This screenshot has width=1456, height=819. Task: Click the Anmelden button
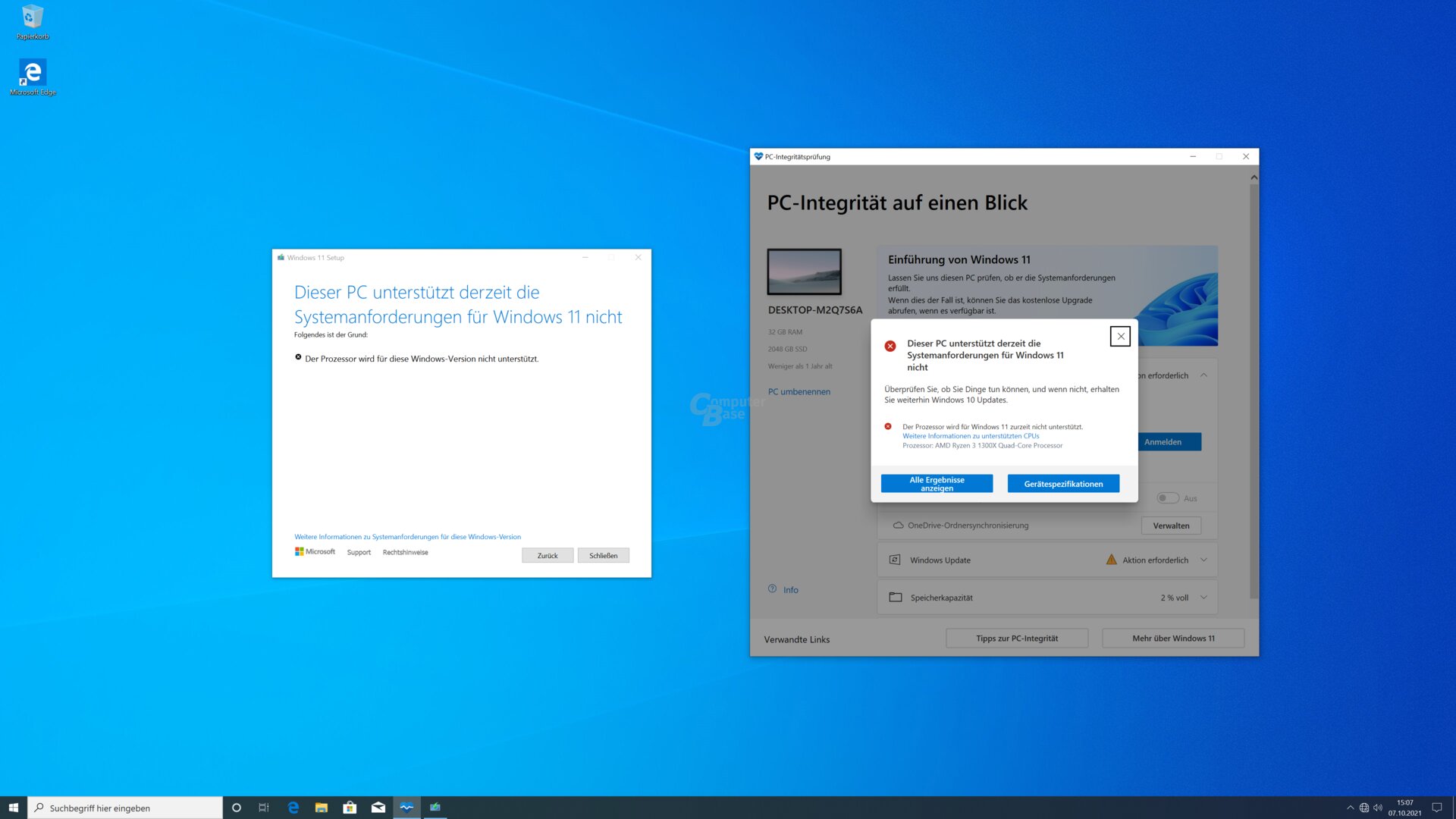click(1169, 442)
